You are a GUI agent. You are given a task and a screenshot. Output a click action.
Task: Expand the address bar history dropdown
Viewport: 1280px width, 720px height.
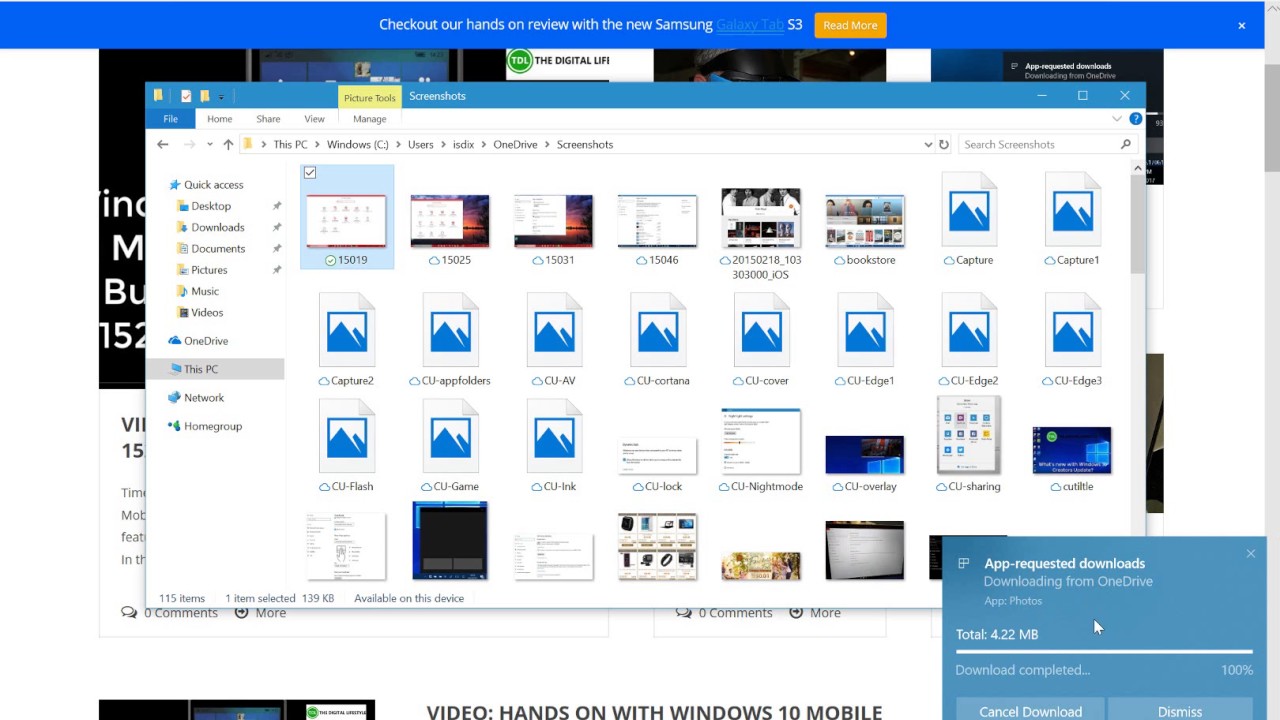pos(928,145)
